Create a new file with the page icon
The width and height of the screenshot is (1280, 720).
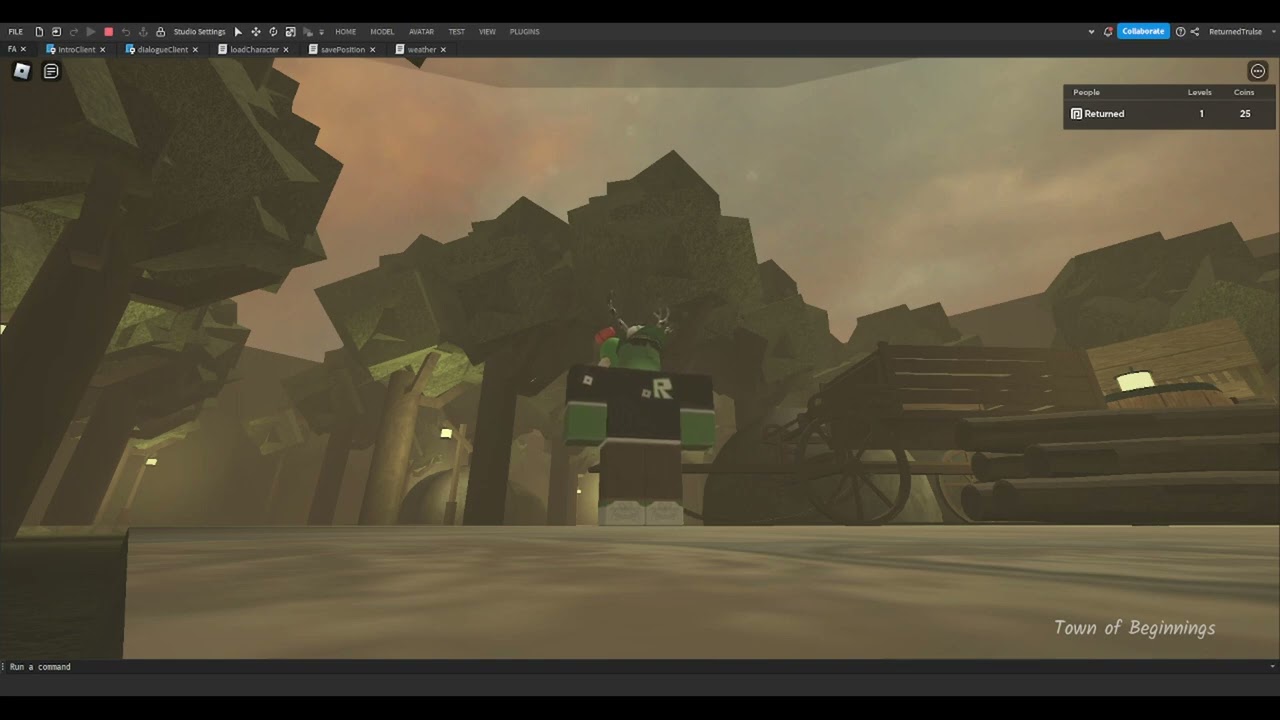[x=39, y=32]
